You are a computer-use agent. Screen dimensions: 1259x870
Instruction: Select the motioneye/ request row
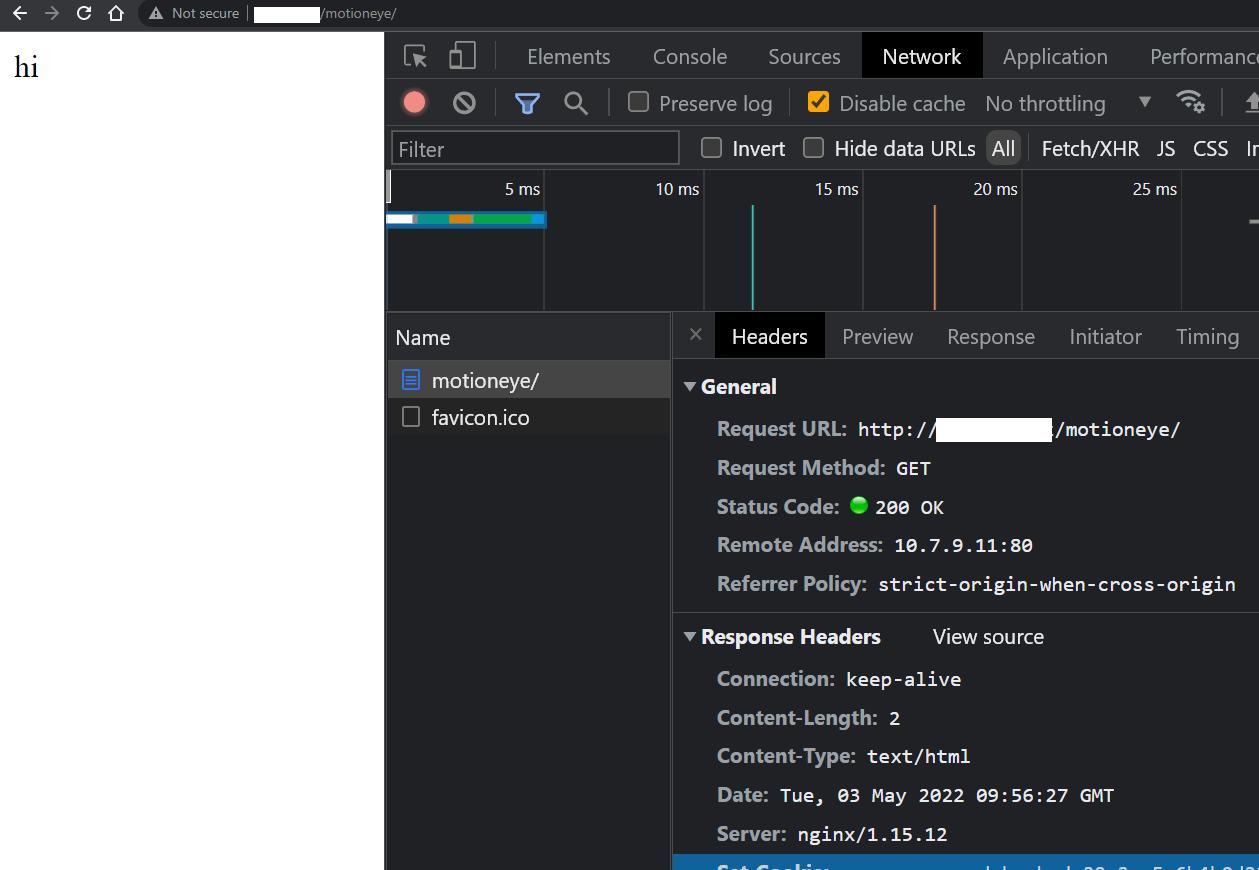(x=528, y=380)
